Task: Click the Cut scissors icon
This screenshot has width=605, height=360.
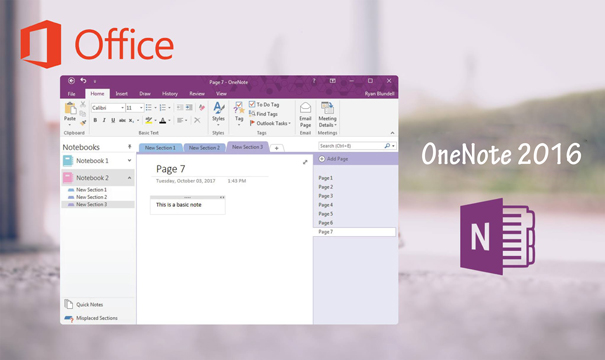Action: 83,104
